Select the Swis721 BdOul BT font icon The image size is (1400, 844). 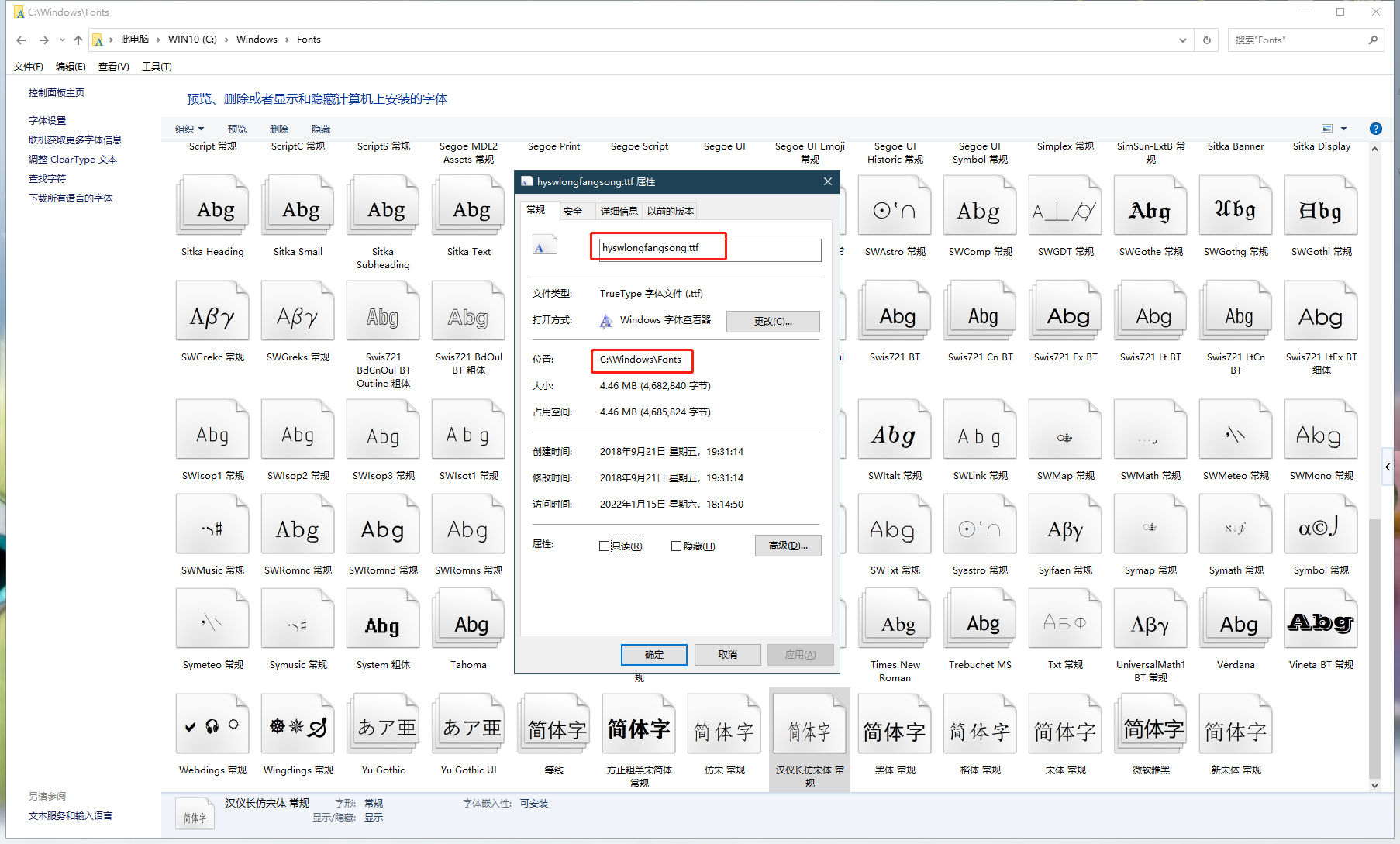click(x=468, y=311)
